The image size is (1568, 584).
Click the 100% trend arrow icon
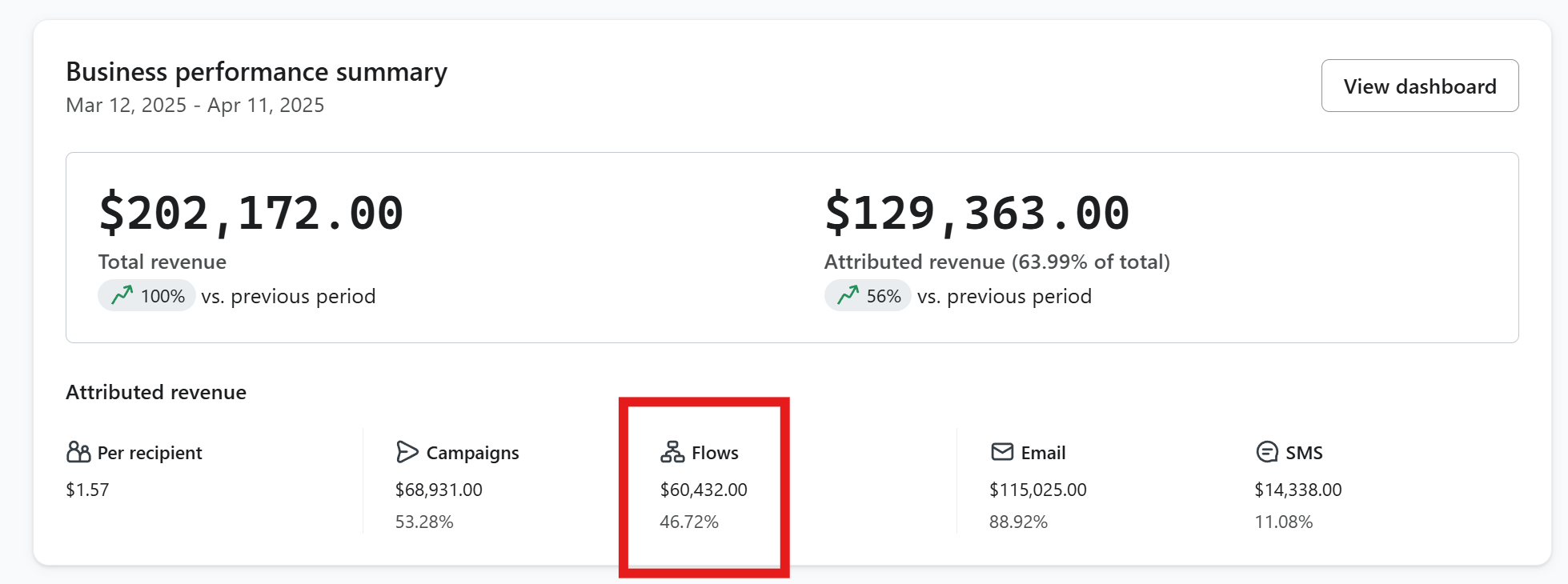tap(122, 296)
